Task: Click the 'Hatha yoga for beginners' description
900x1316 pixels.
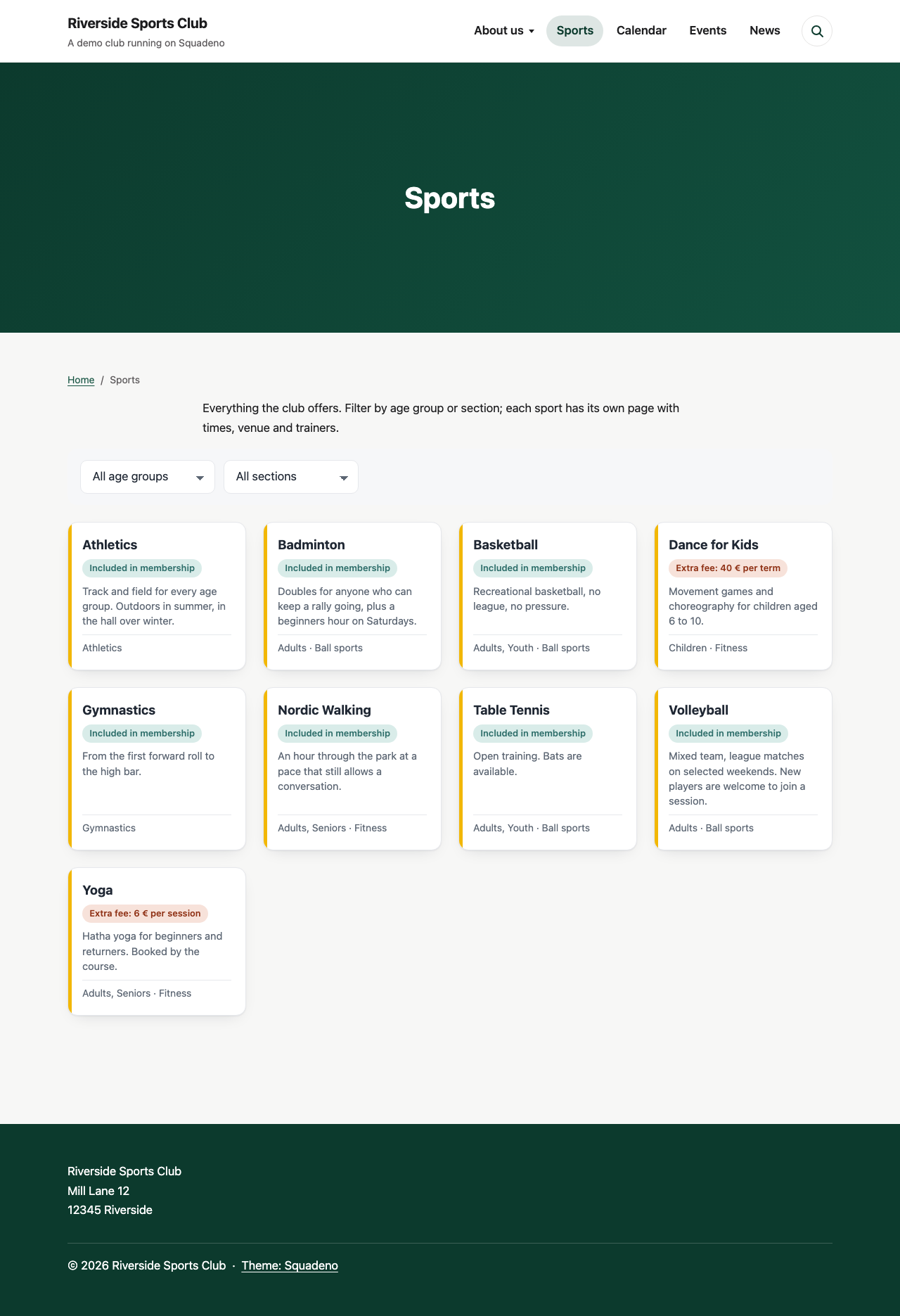Action: (x=153, y=951)
